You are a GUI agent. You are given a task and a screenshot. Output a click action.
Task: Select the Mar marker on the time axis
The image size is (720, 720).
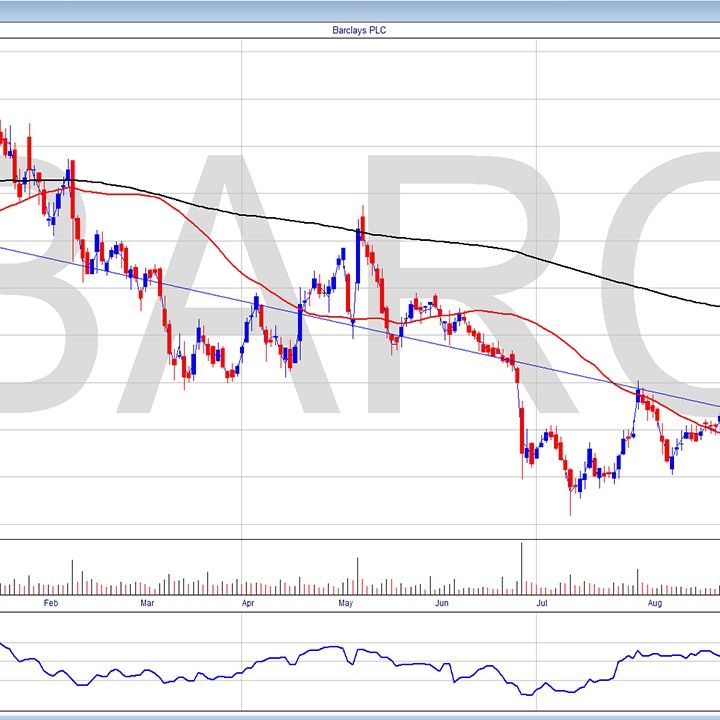146,604
